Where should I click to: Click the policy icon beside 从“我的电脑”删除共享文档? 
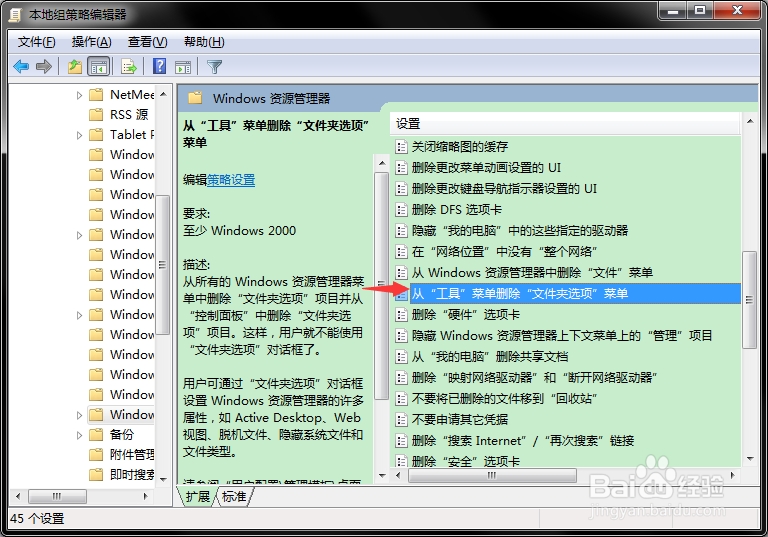(x=401, y=357)
